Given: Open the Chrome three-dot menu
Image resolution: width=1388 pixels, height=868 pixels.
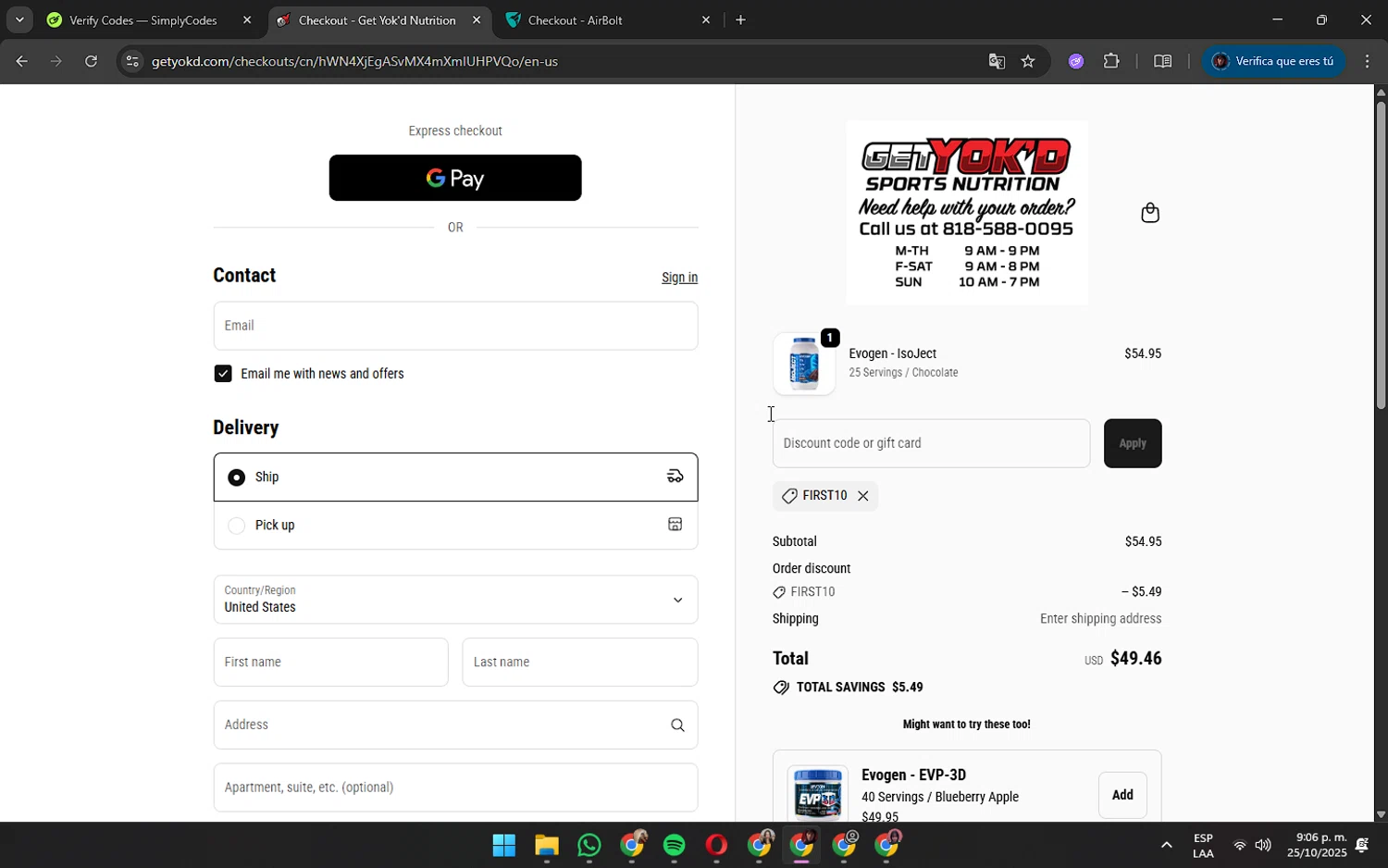Looking at the screenshot, I should coord(1368,61).
